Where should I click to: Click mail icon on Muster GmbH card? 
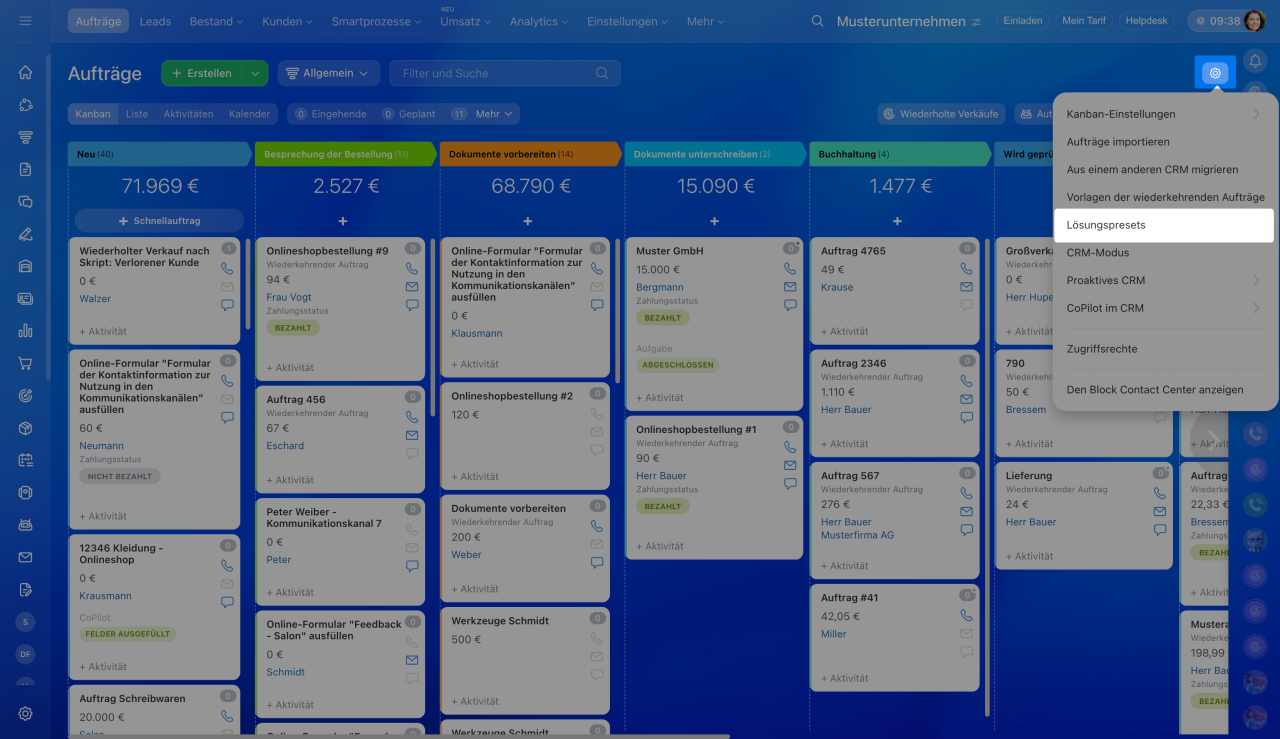click(790, 287)
